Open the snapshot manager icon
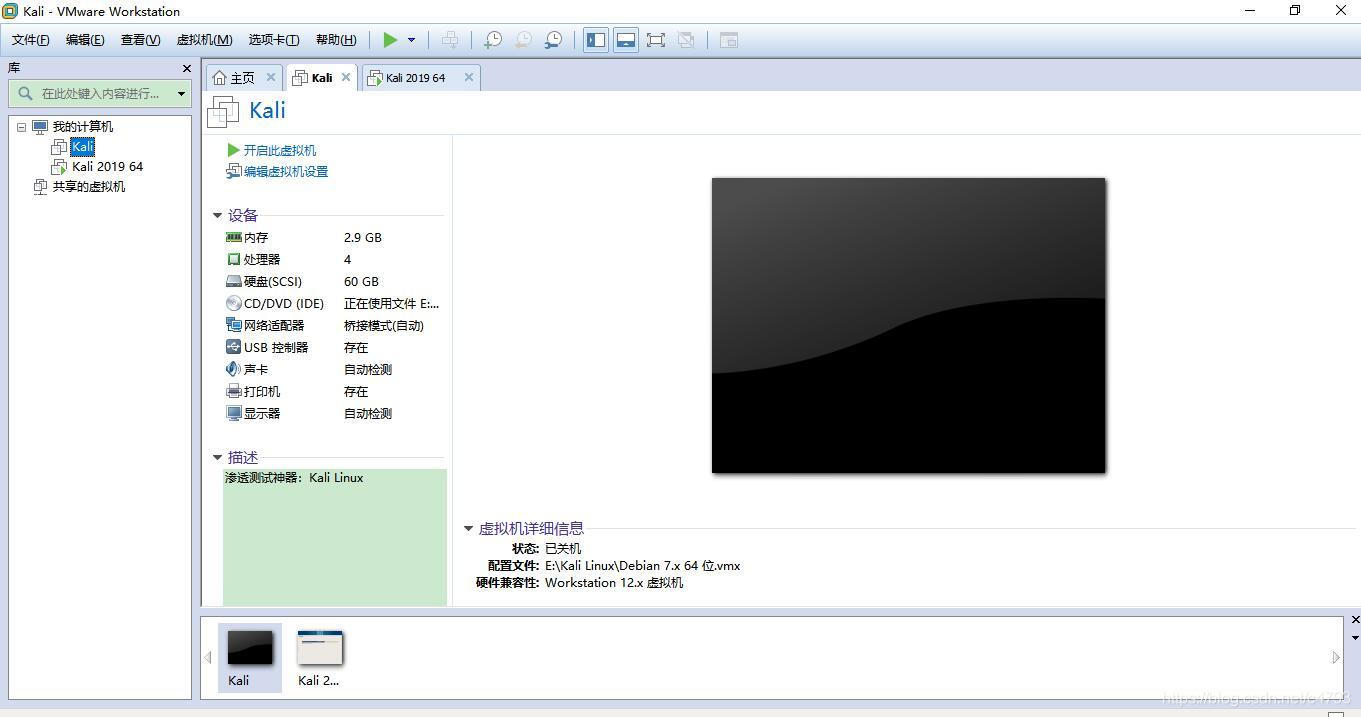 pyautogui.click(x=553, y=40)
